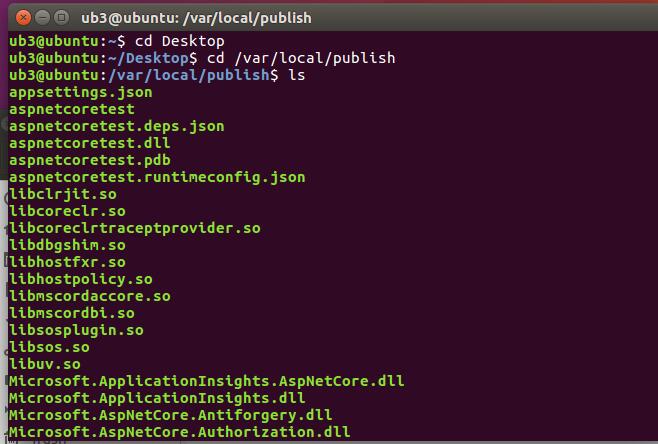The image size is (658, 444).
Task: Select Microsoft.ApplicationInsights.AspNetCore.dll entry
Action: click(x=206, y=381)
